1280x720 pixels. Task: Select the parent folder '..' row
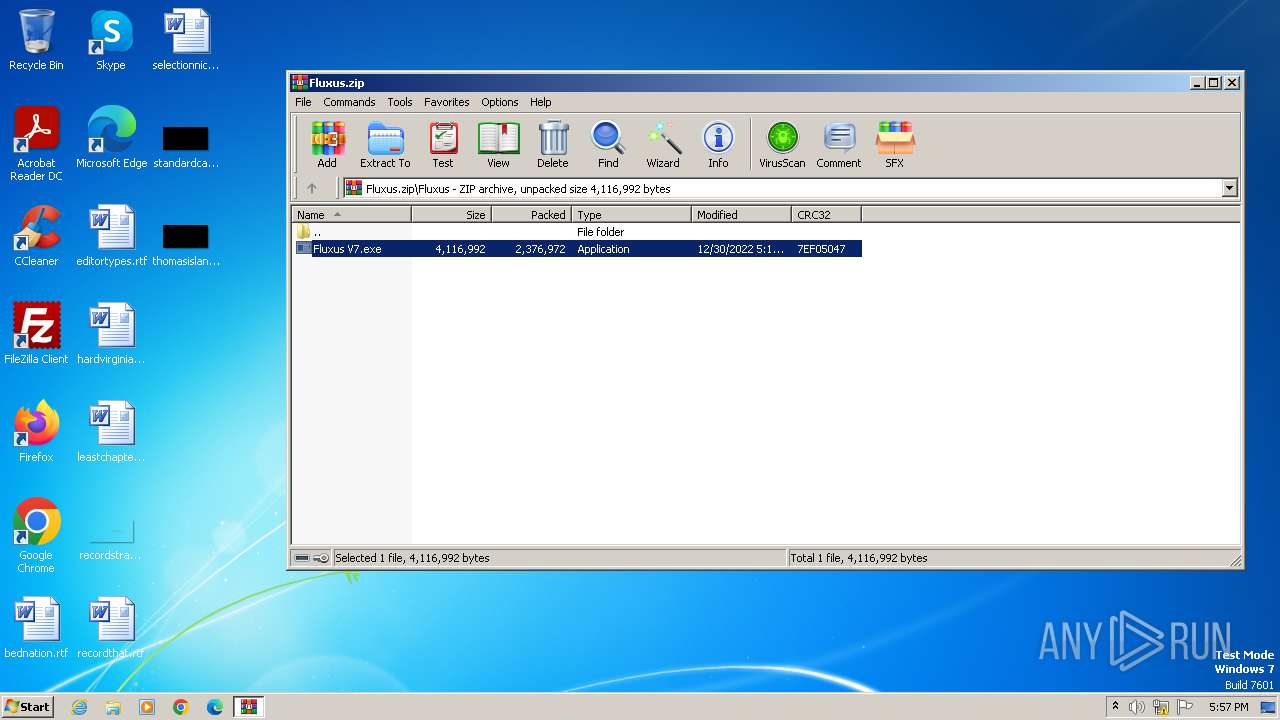point(577,232)
